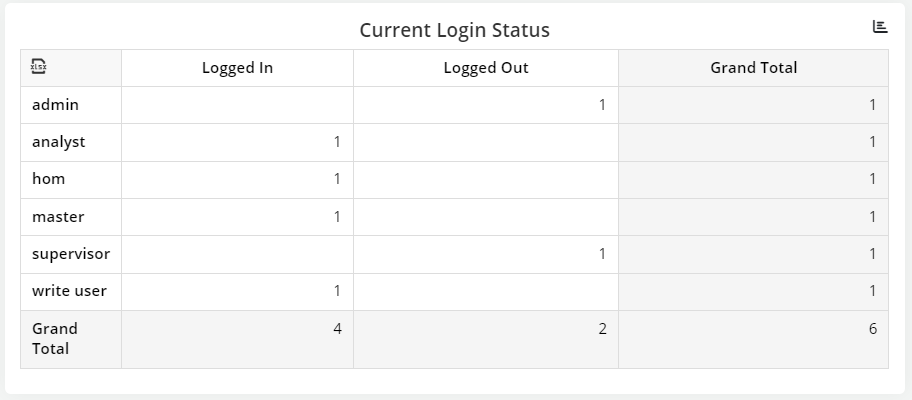This screenshot has width=912, height=400.
Task: Select the master row label
Action: pyautogui.click(x=58, y=217)
